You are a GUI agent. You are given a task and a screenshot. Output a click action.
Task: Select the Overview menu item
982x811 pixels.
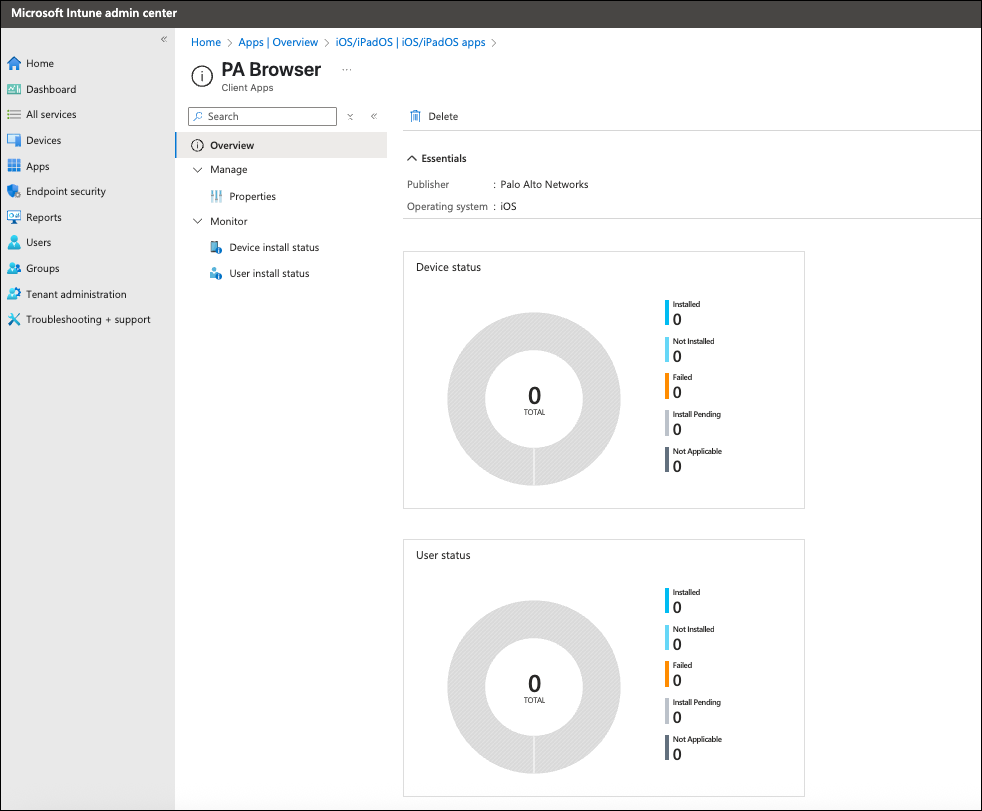pos(231,145)
